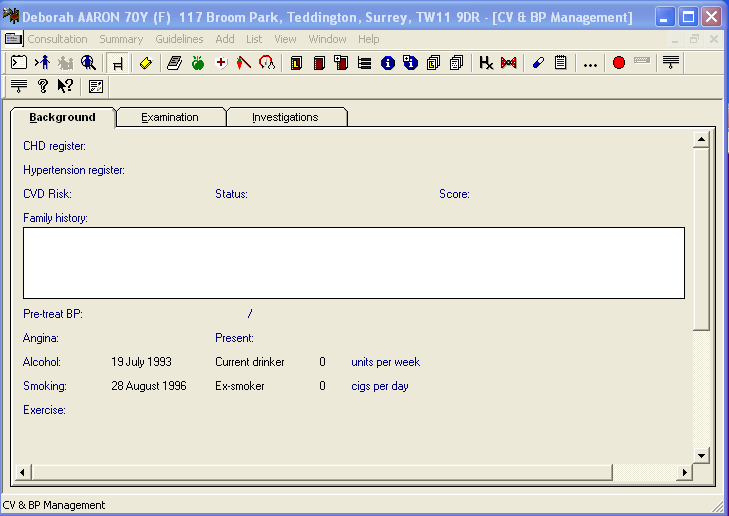This screenshot has width=729, height=516.
Task: Click the question mark help icon
Action: (x=43, y=87)
